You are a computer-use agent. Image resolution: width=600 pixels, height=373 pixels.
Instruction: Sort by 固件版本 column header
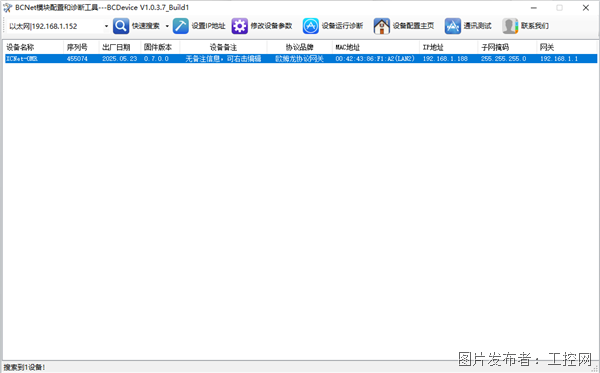pyautogui.click(x=160, y=47)
